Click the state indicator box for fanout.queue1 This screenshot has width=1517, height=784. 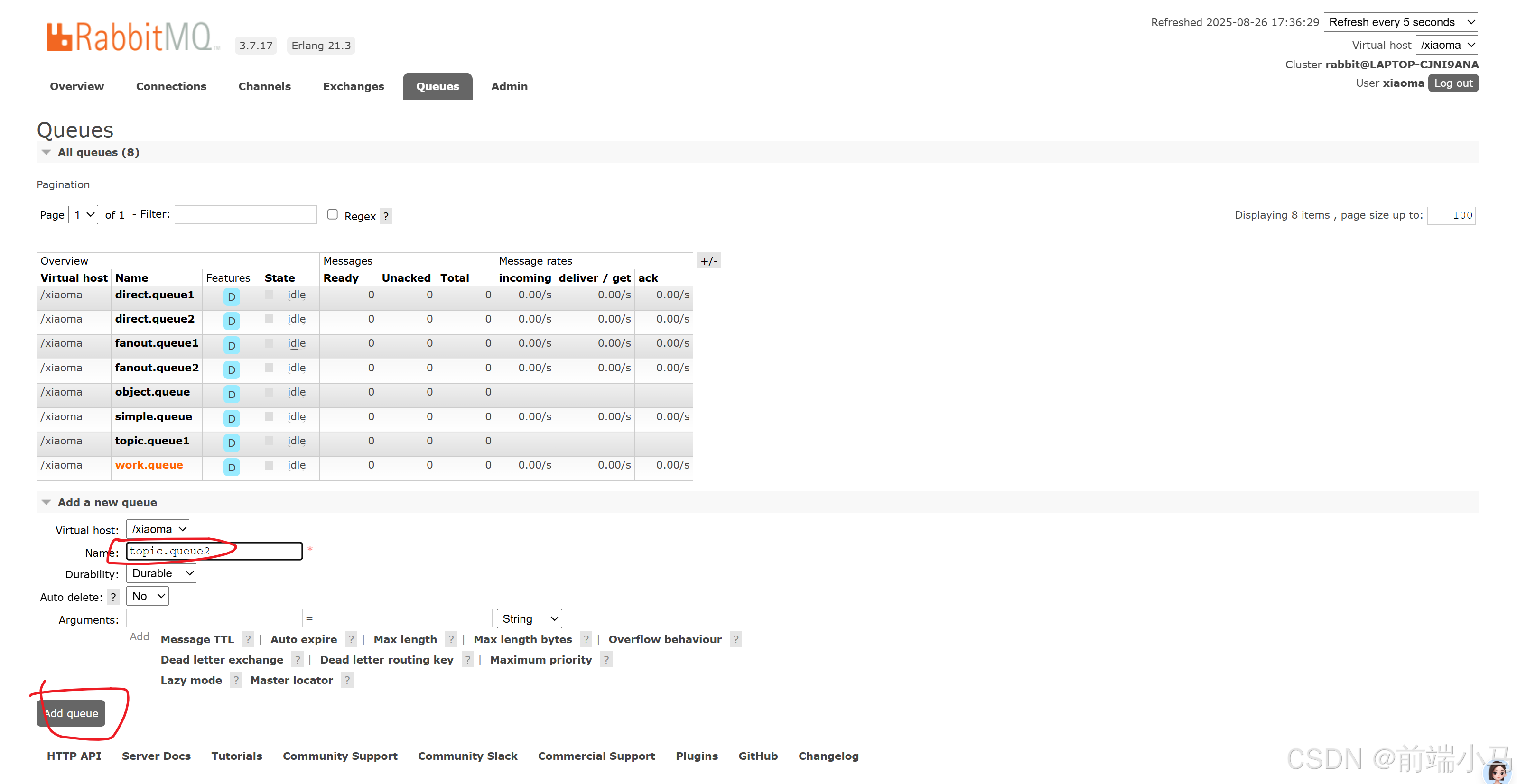coord(269,343)
